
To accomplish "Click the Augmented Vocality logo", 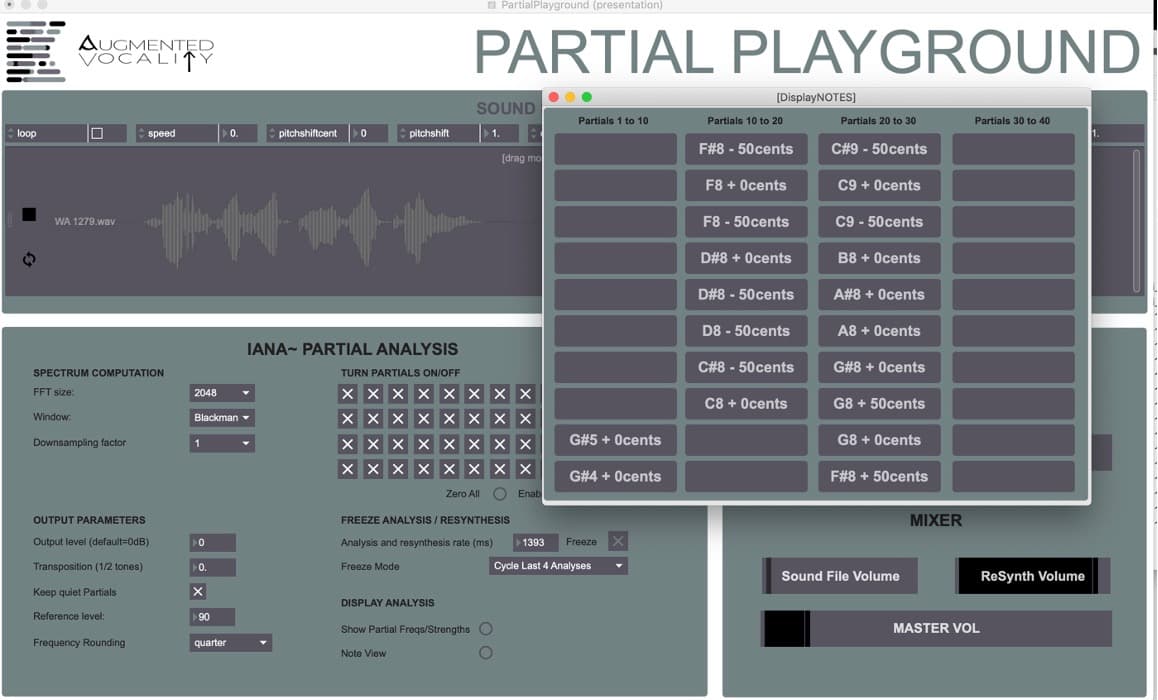I will (146, 52).
